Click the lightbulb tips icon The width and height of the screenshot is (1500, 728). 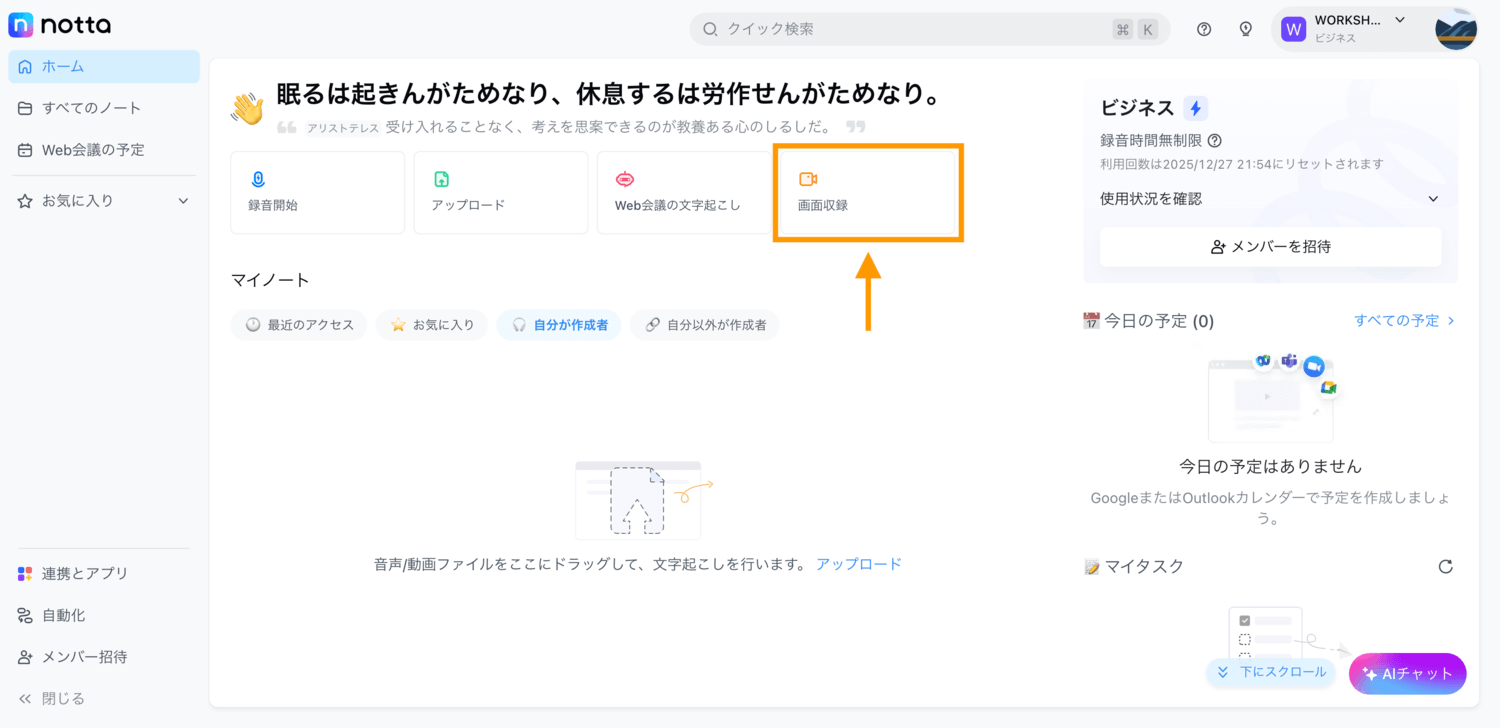pyautogui.click(x=1246, y=29)
